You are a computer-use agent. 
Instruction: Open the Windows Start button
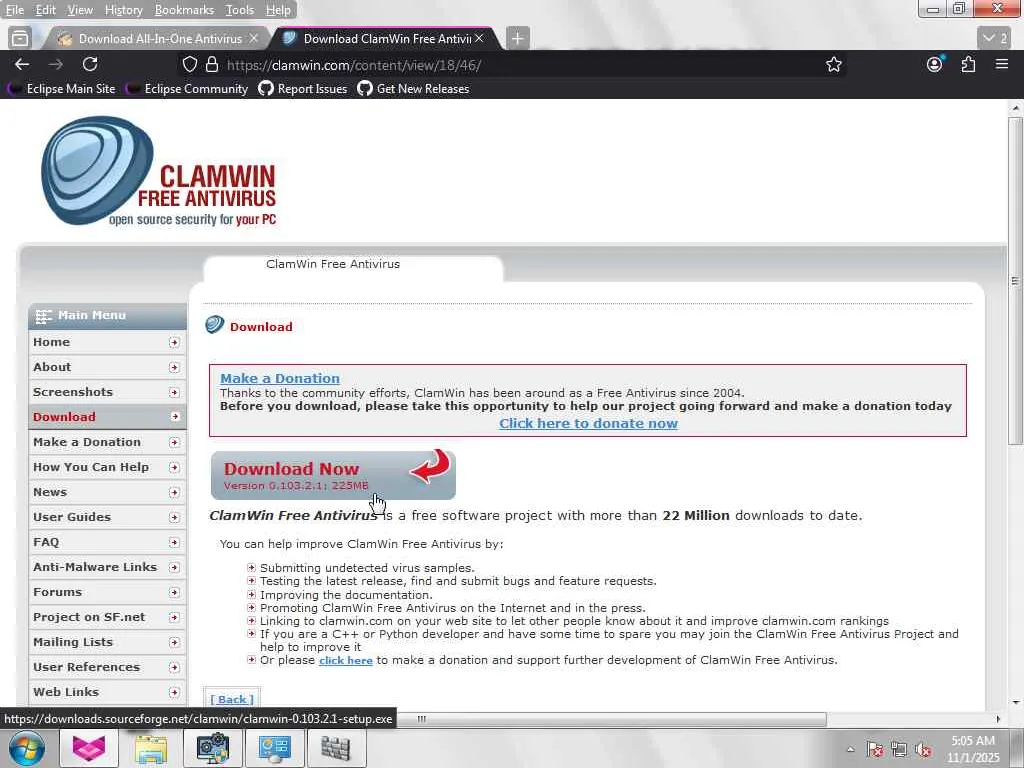(26, 748)
